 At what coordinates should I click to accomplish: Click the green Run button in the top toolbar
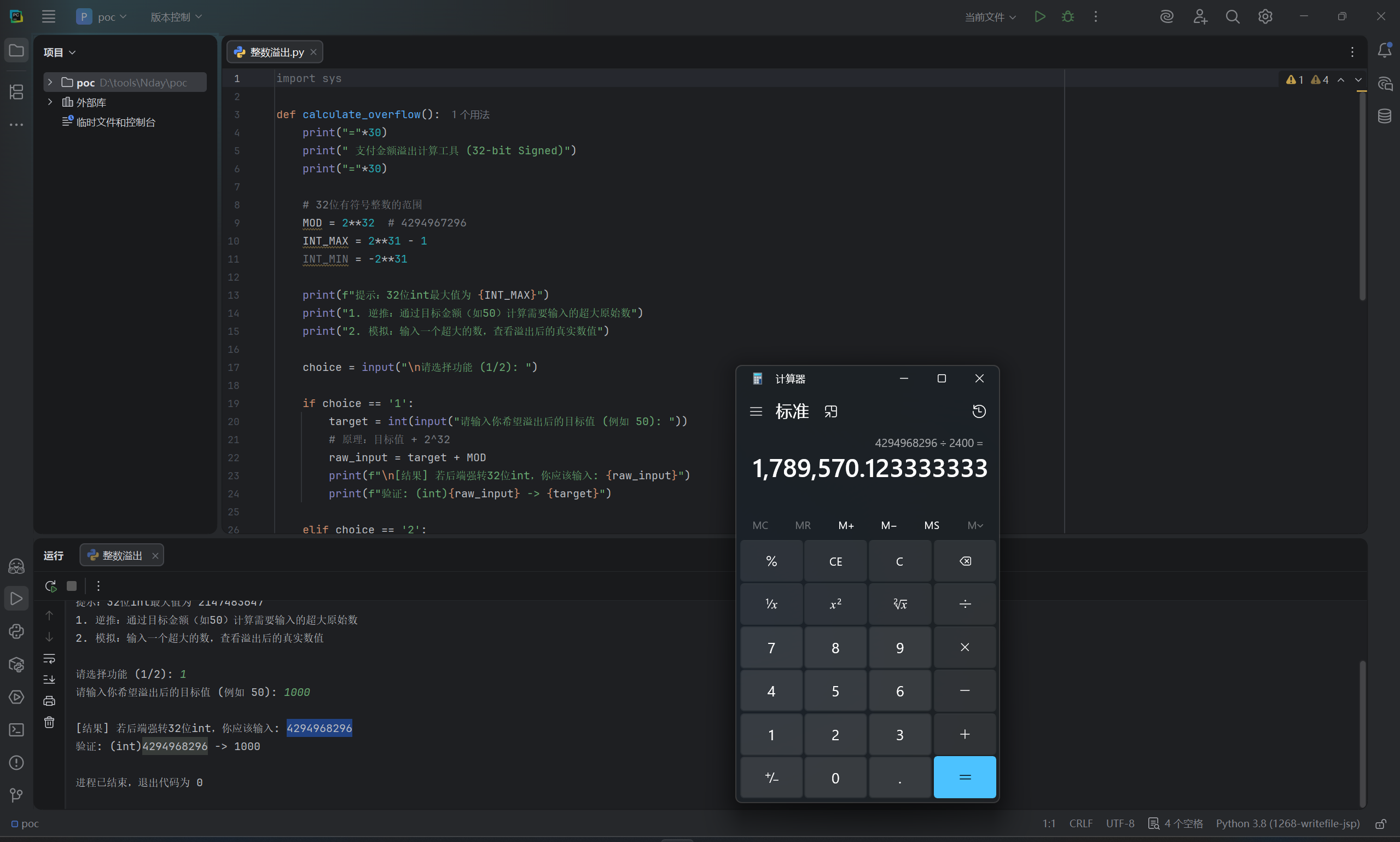(x=1039, y=16)
